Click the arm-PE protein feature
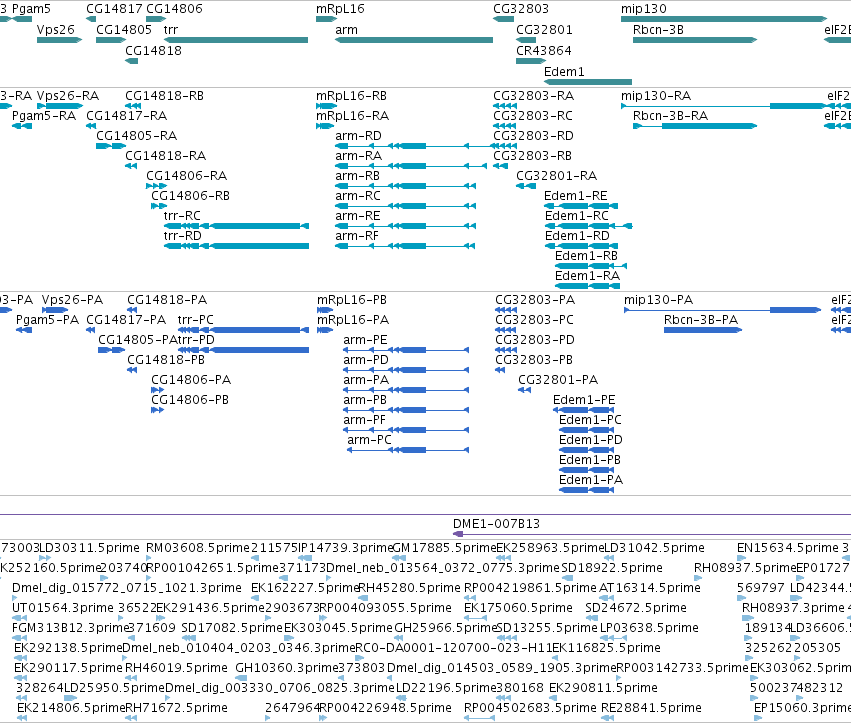851x723 pixels. point(406,350)
